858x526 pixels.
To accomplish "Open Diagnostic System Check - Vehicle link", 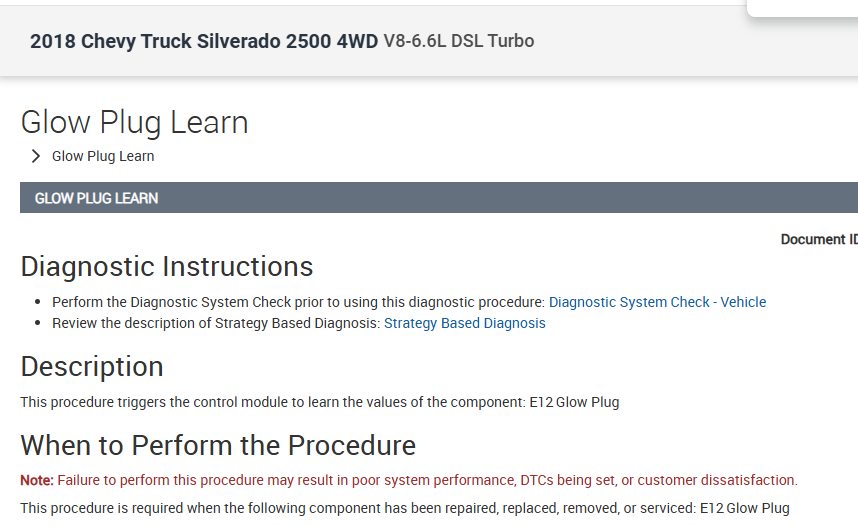I will tap(657, 302).
